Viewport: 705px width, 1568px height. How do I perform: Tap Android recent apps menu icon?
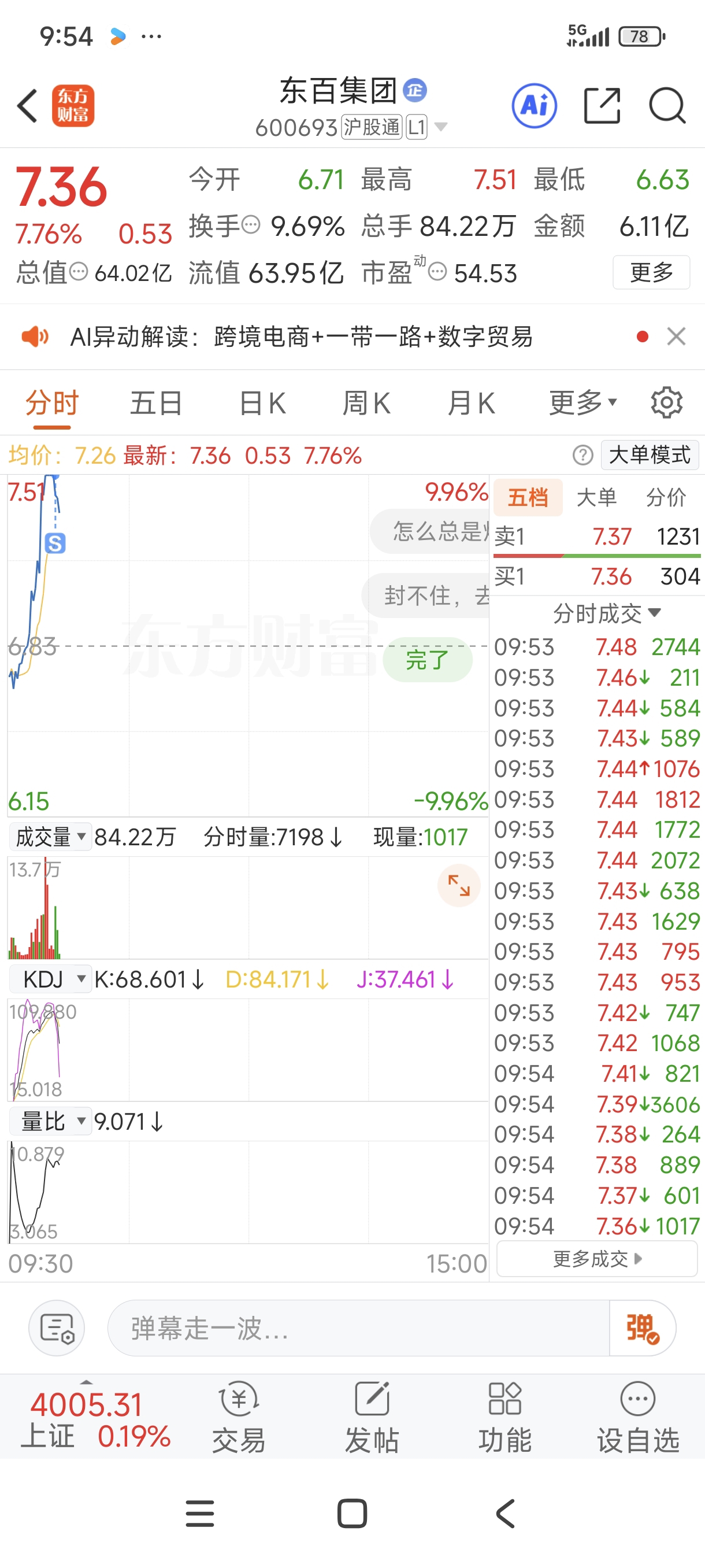coord(199,1513)
